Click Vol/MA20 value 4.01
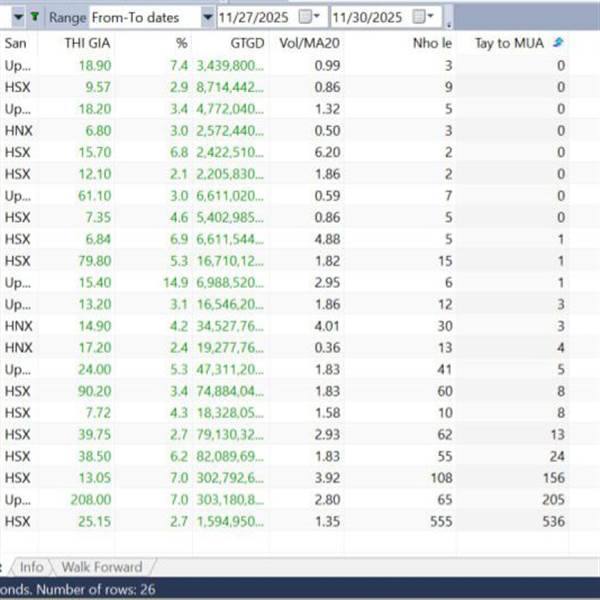The width and height of the screenshot is (600, 600). pos(327,326)
